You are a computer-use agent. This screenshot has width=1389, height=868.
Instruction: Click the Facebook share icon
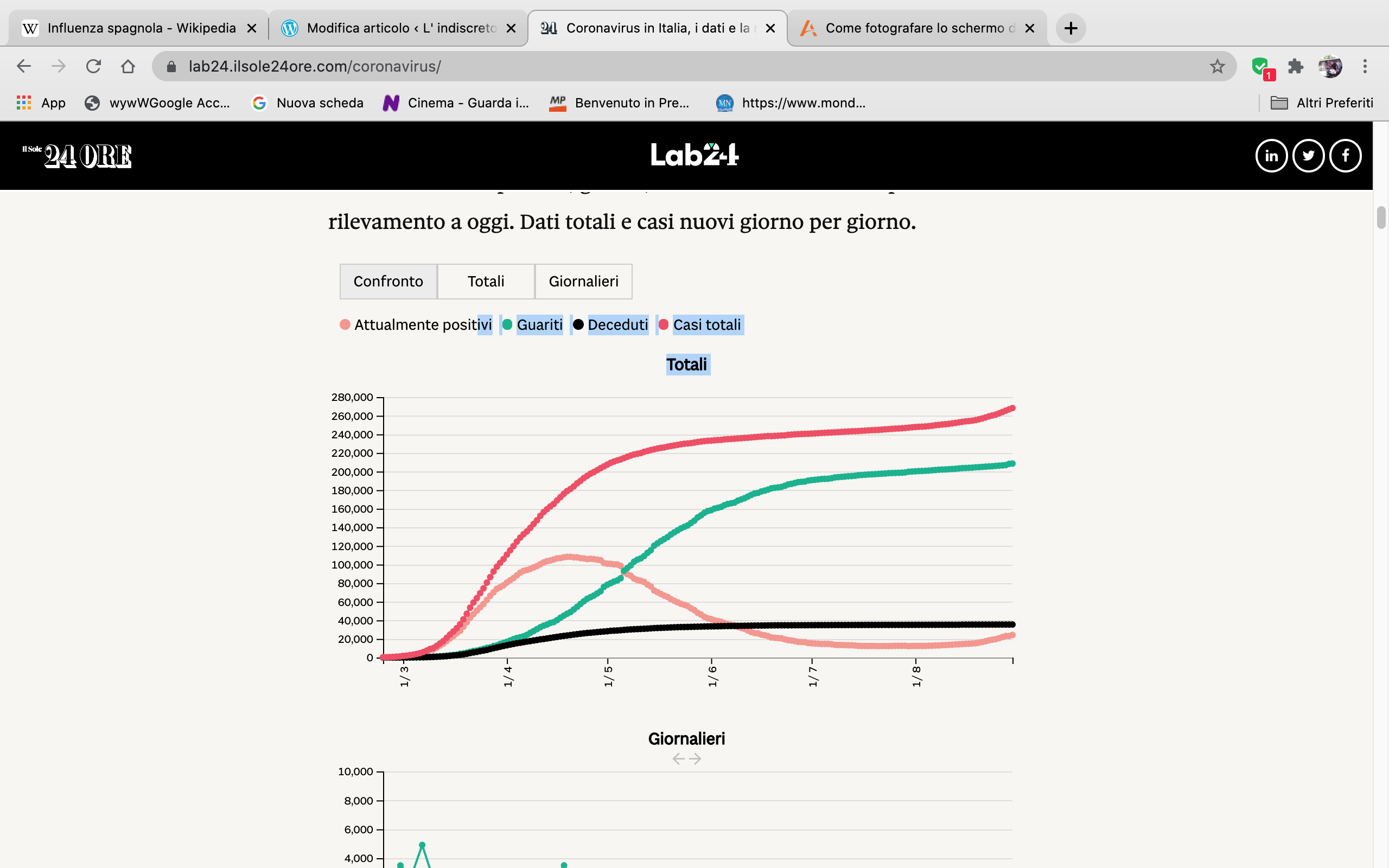pos(1345,156)
